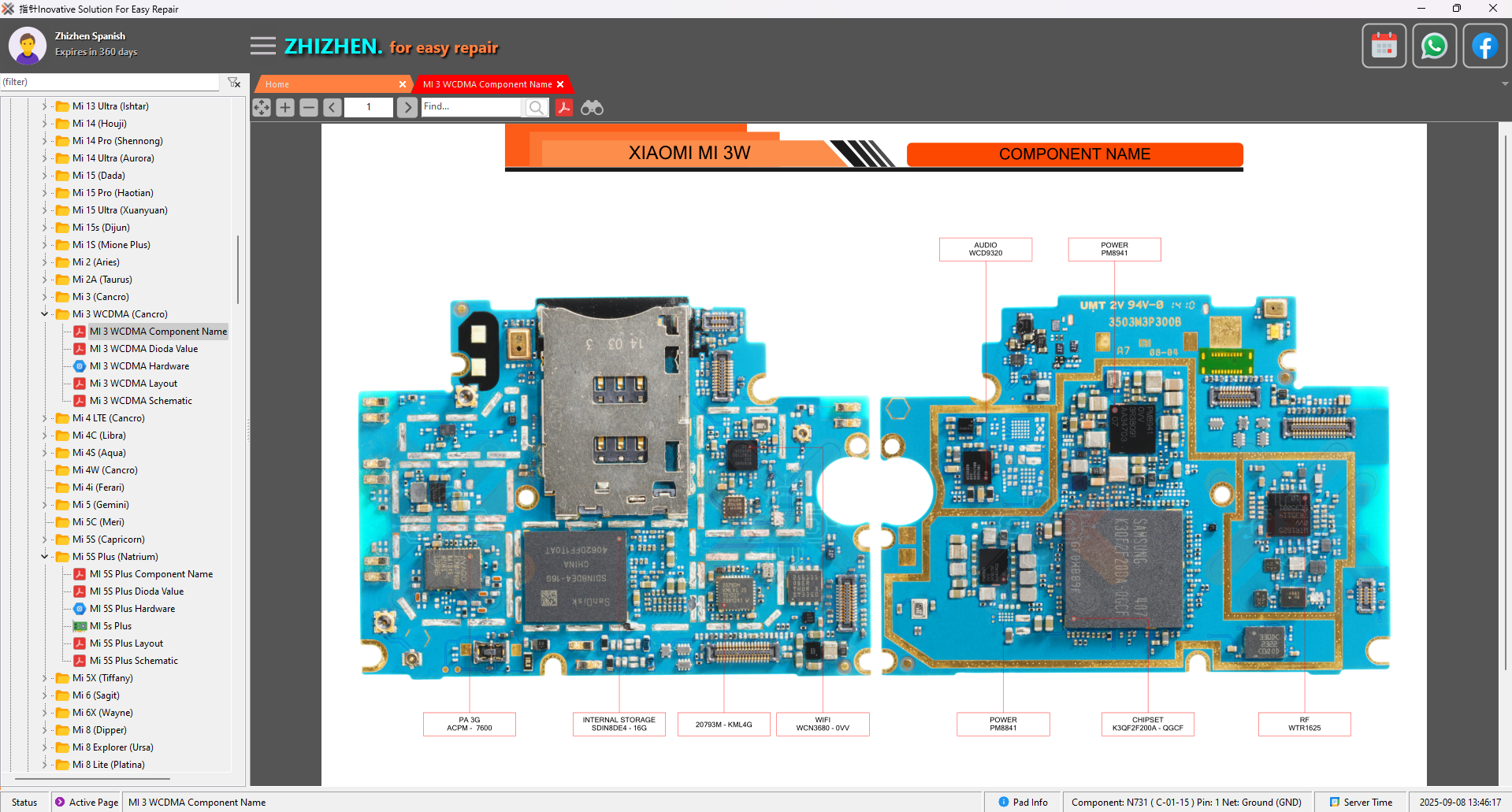Go to the next page arrow
The width and height of the screenshot is (1512, 812).
(x=407, y=108)
